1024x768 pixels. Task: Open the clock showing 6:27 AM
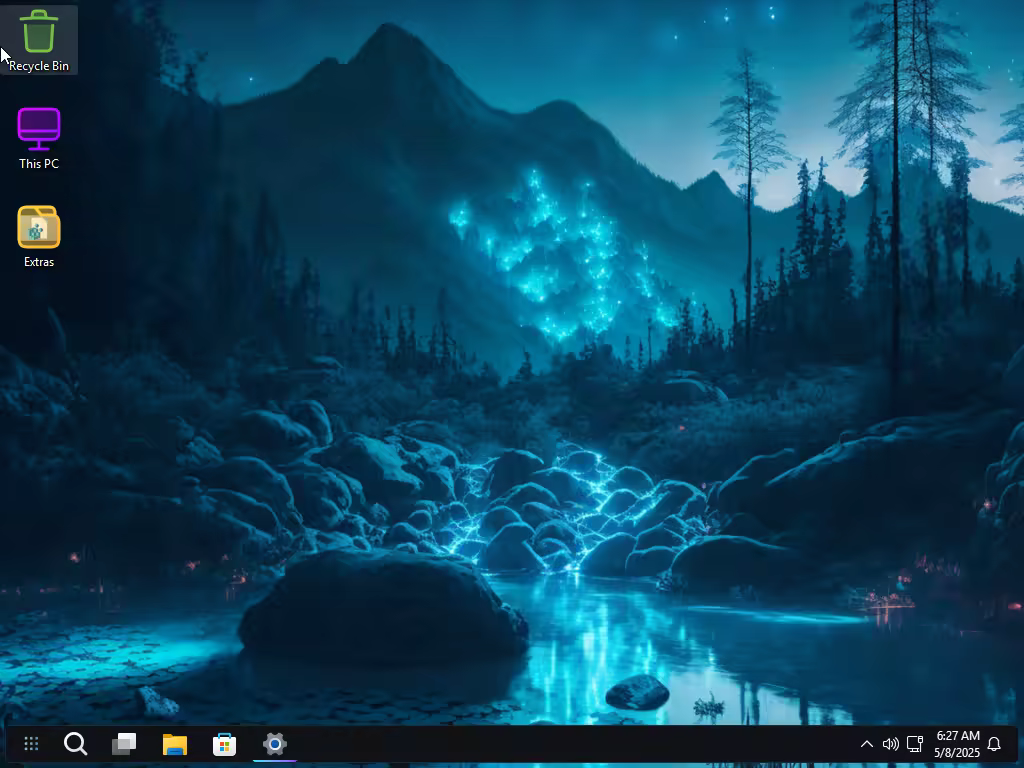point(957,736)
